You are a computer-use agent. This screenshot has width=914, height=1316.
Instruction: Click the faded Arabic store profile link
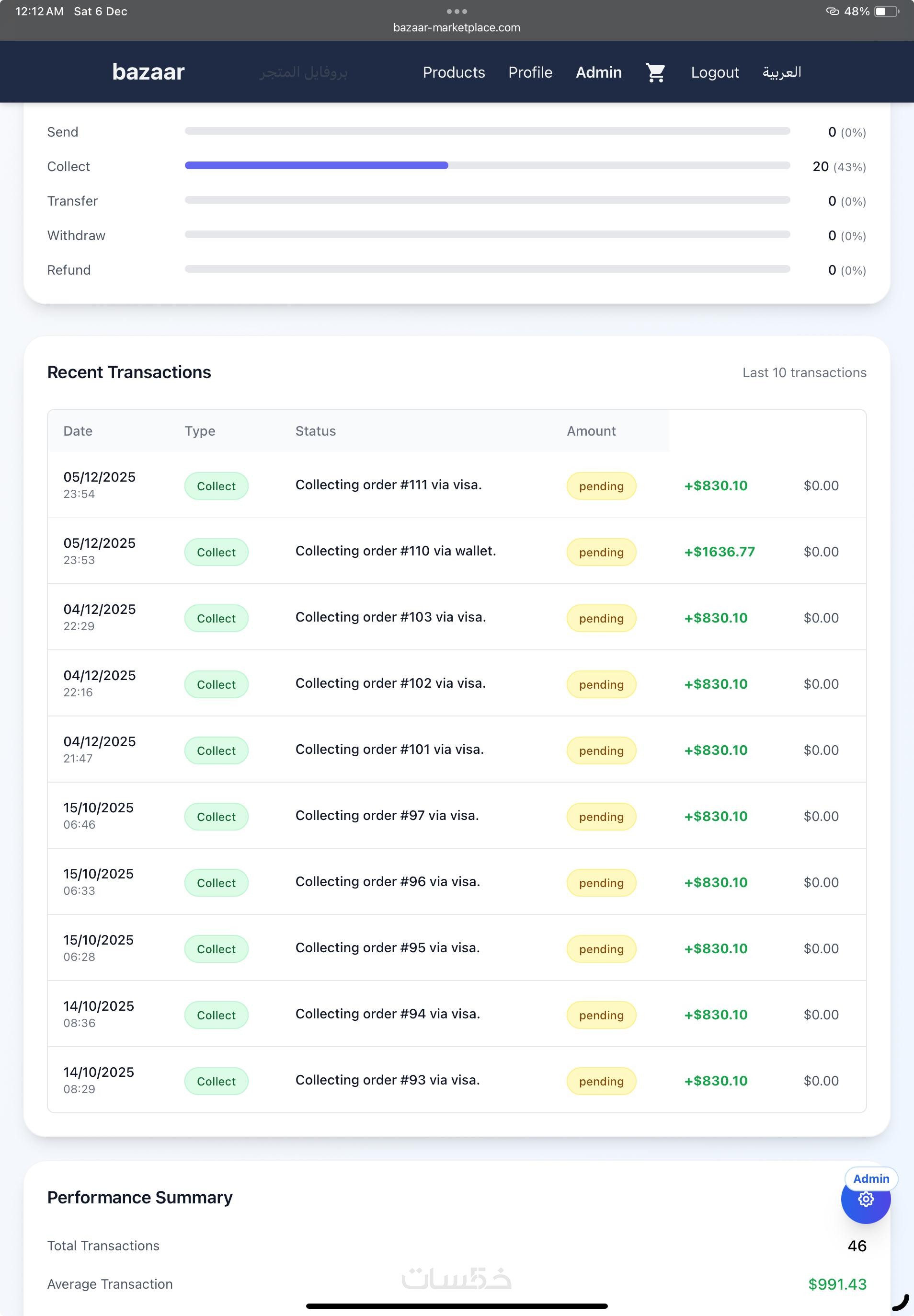pos(303,73)
